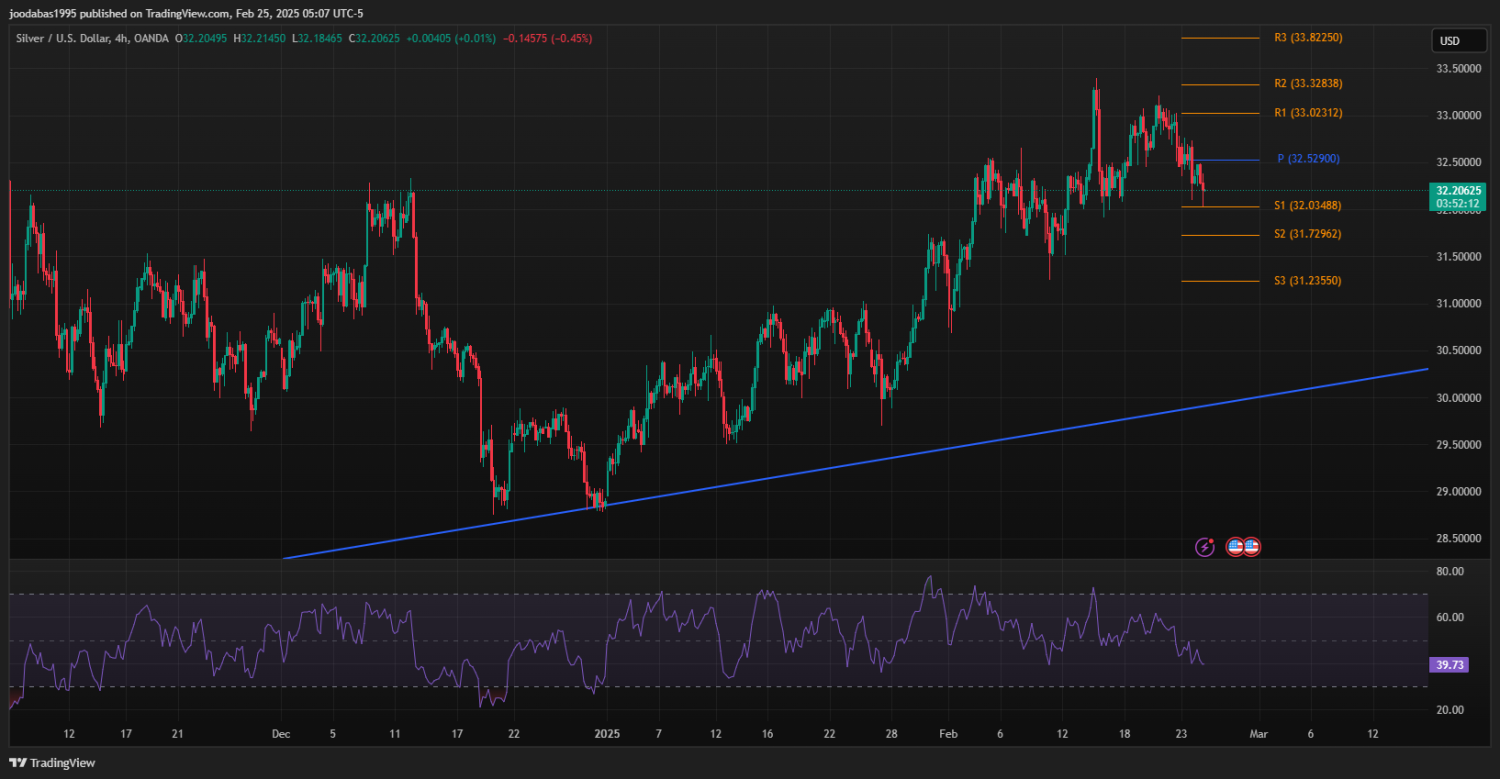Click the purple lightning event icon
This screenshot has height=779, width=1500.
[x=1205, y=547]
